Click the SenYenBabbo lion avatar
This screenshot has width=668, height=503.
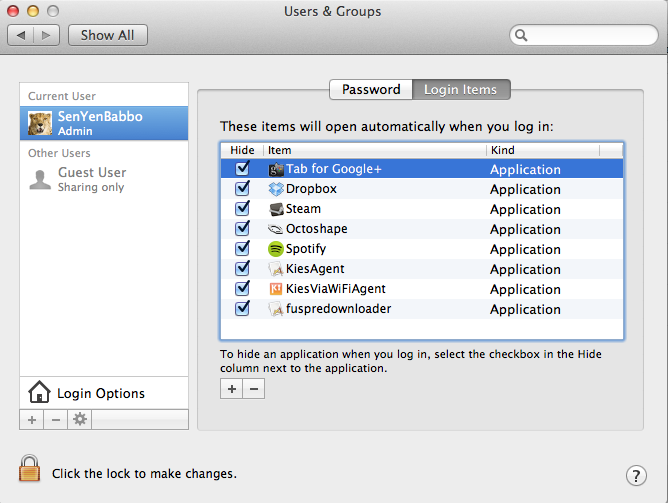pos(40,123)
